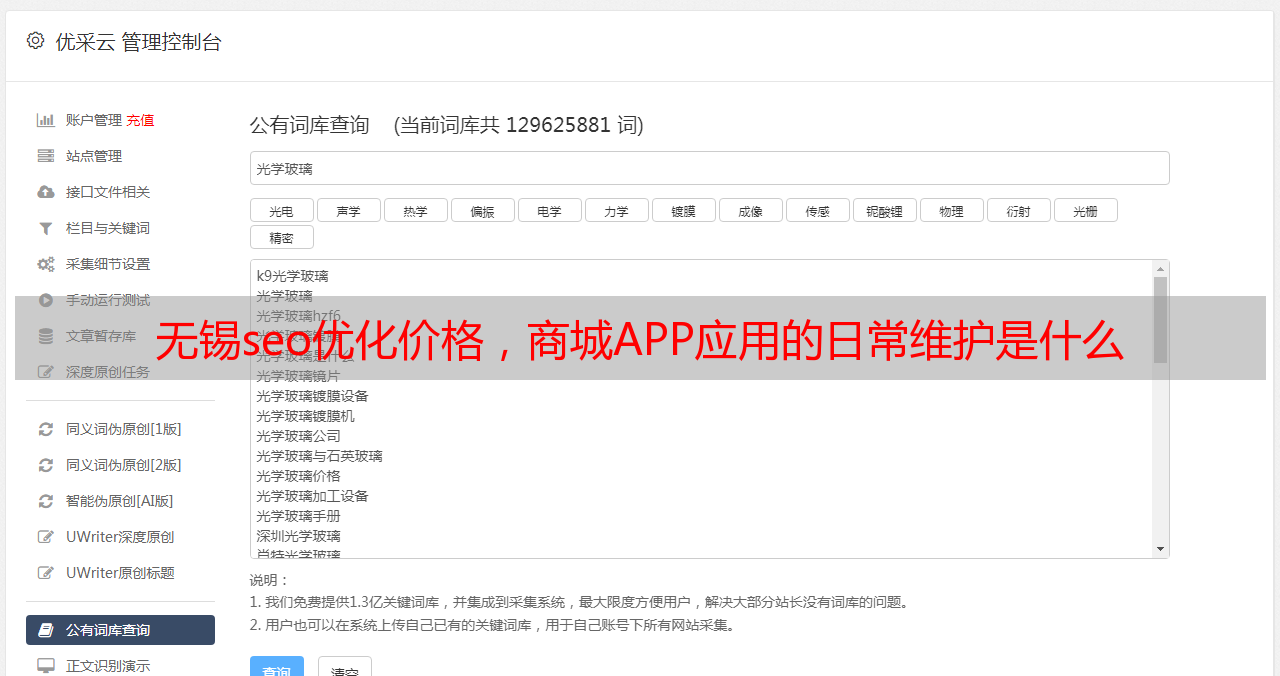Choose the 成像 keyword tag

coord(751,210)
